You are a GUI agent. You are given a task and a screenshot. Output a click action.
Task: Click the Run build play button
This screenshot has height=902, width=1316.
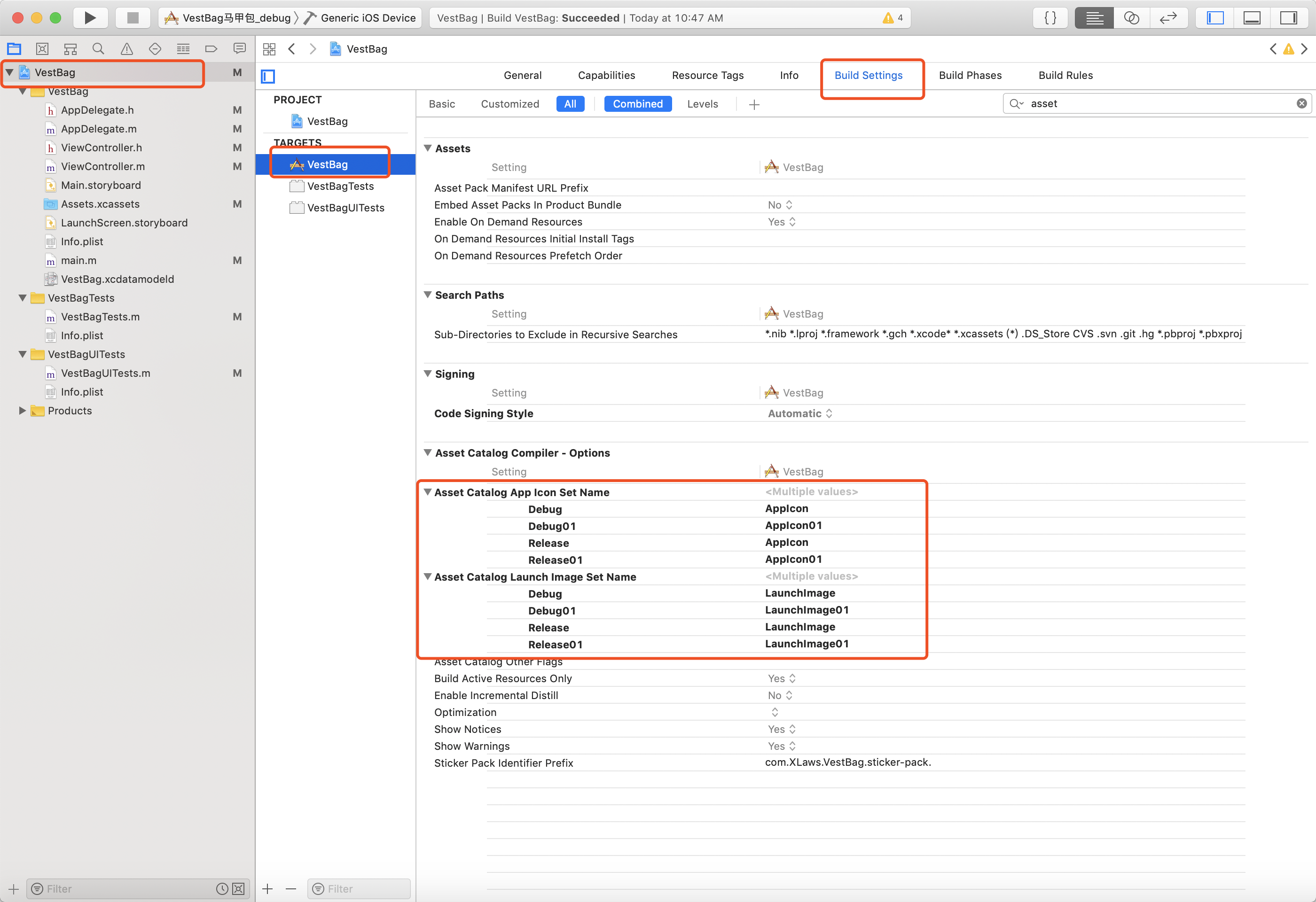pos(90,17)
